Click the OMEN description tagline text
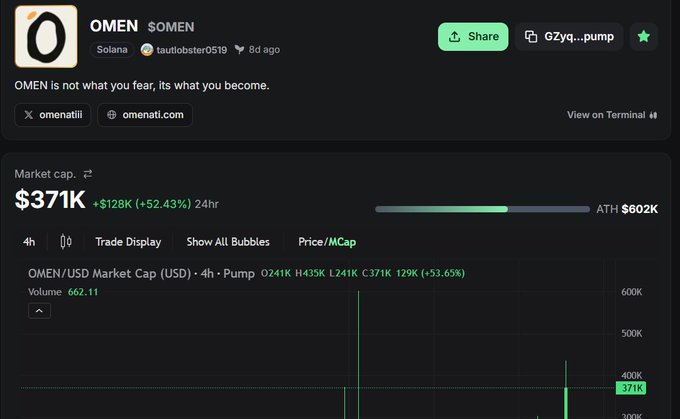680x419 pixels. click(142, 85)
